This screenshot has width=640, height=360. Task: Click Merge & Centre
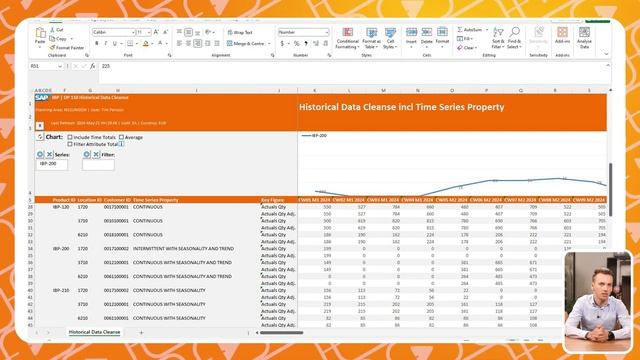[x=246, y=43]
